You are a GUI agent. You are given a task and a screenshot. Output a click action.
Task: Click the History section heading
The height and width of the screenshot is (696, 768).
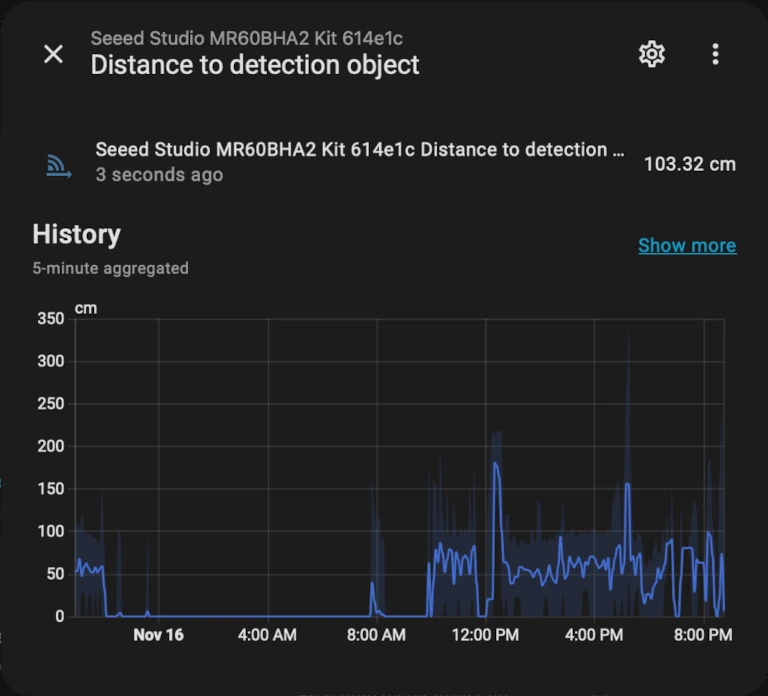point(76,234)
